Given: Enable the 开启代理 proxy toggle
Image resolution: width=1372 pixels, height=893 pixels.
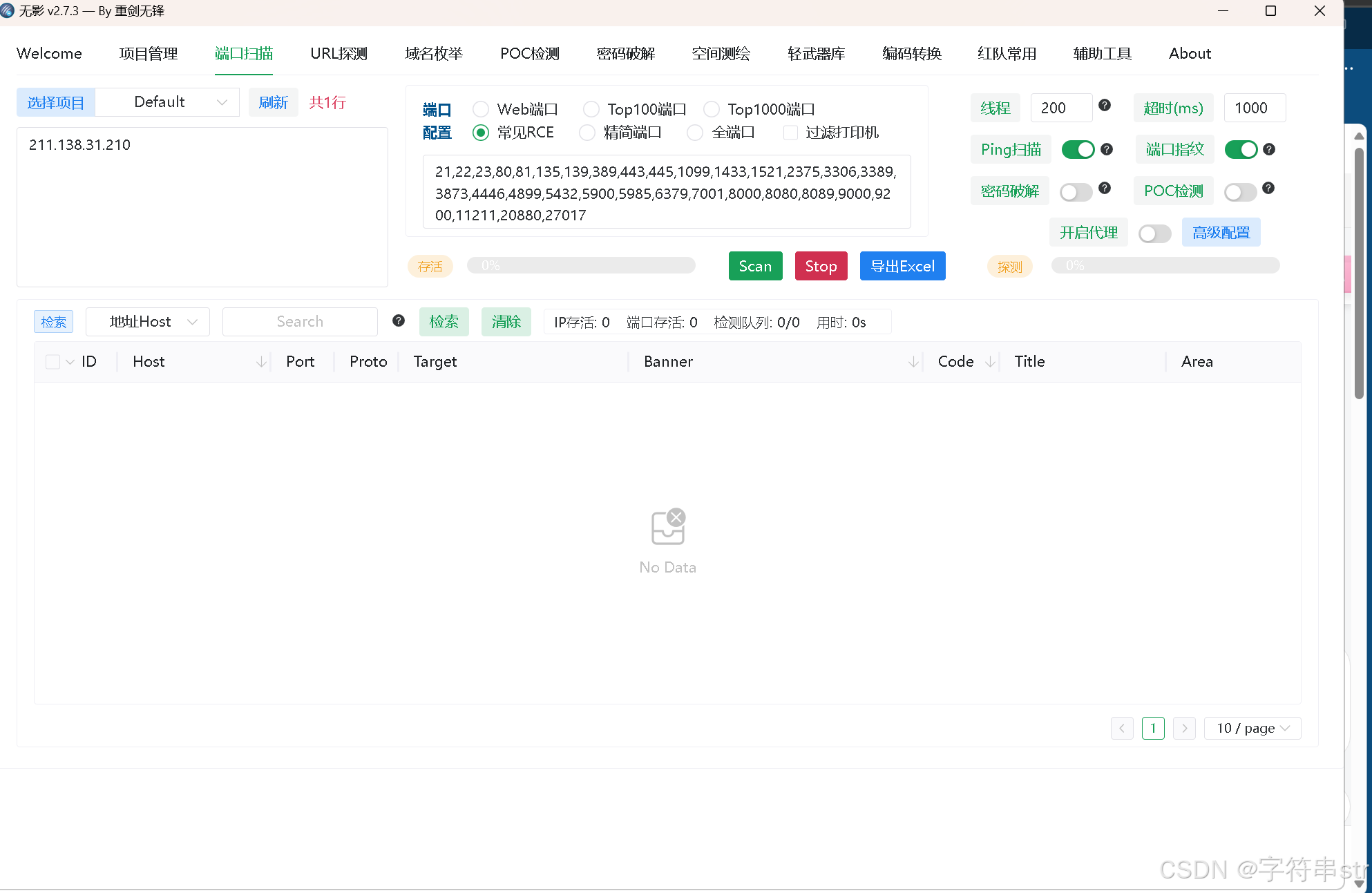Looking at the screenshot, I should click(1154, 233).
